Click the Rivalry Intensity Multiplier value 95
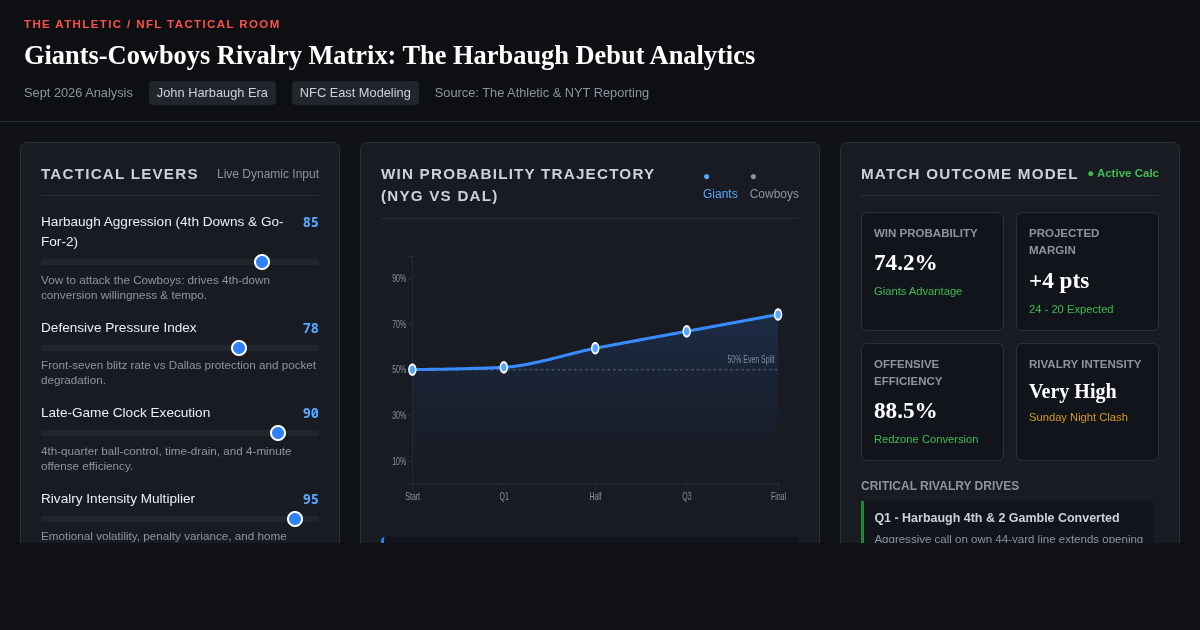Viewport: 1200px width, 630px height. [311, 499]
